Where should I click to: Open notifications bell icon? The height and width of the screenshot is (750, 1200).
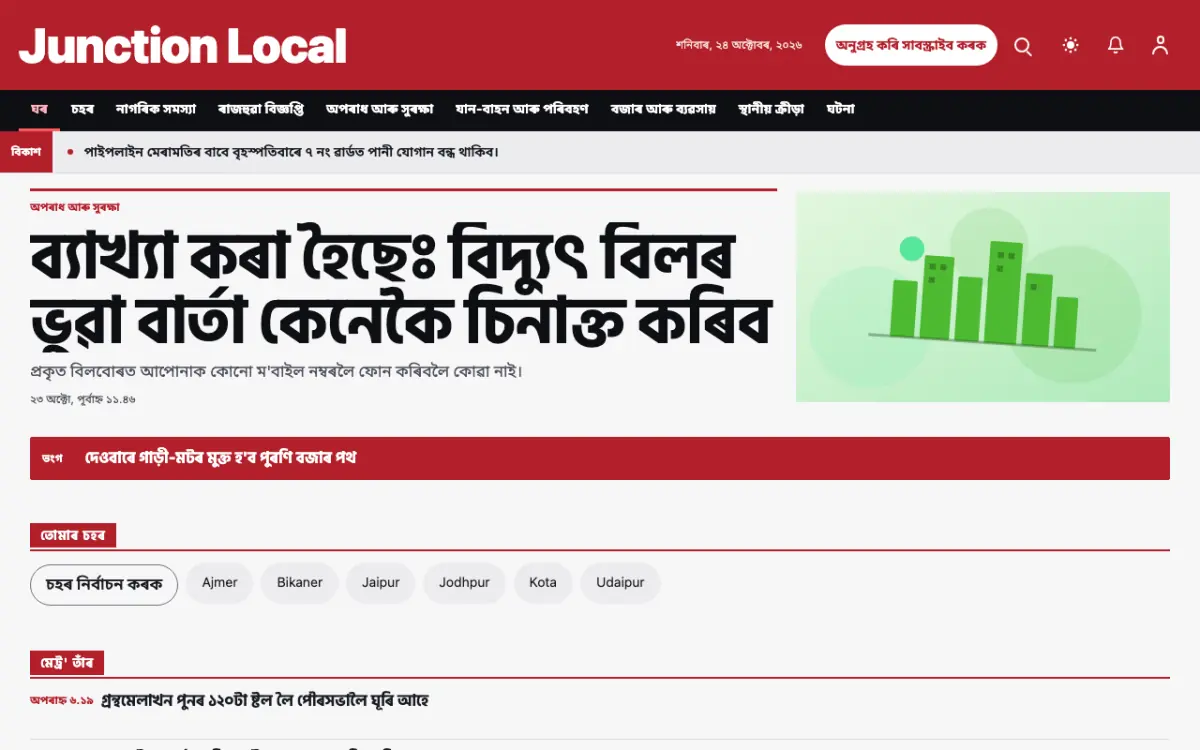(1116, 46)
